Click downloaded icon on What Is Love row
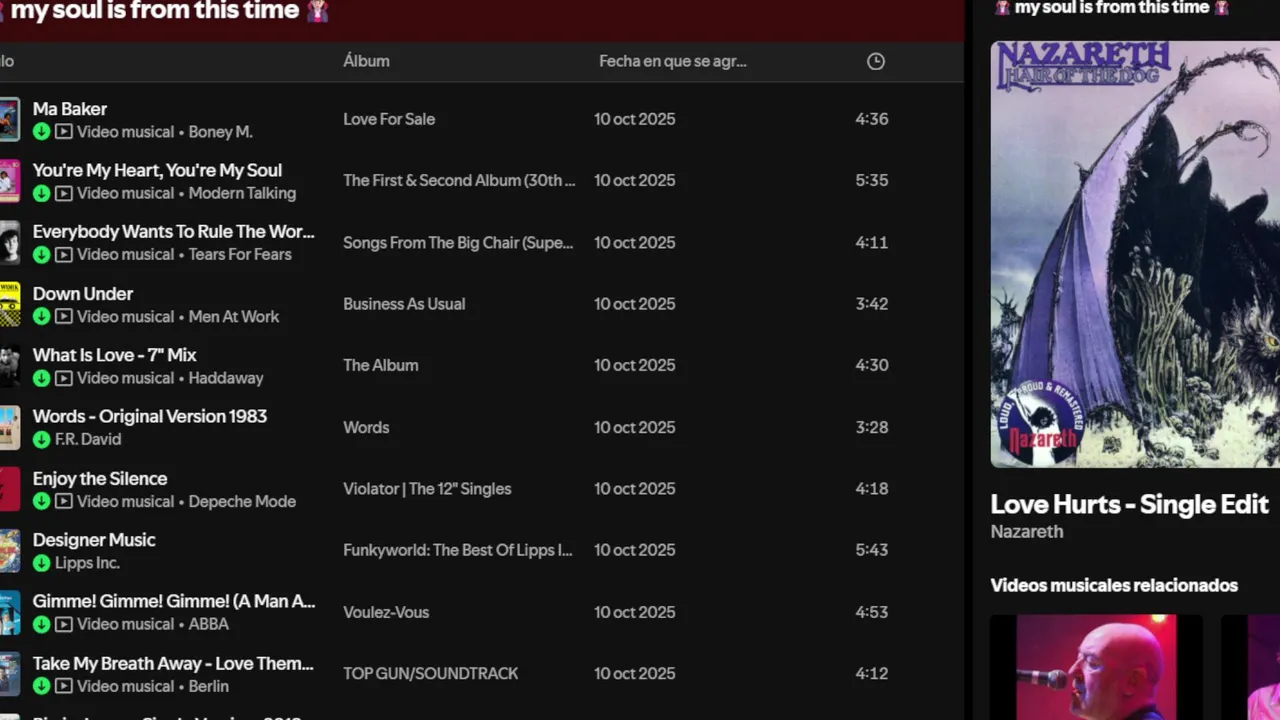The height and width of the screenshot is (720, 1280). pos(41,378)
